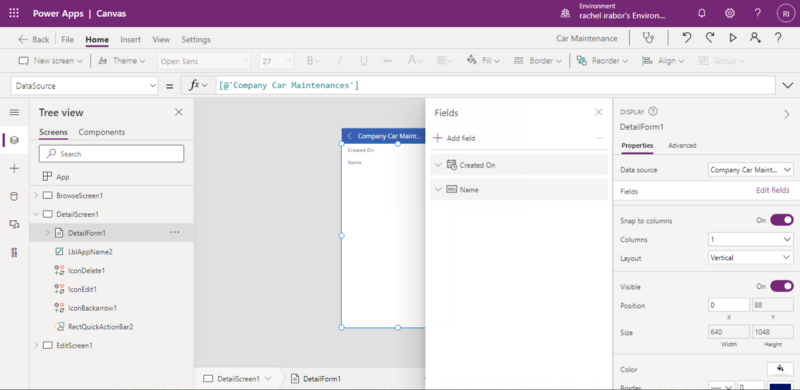Open the Align dropdown

(x=663, y=61)
